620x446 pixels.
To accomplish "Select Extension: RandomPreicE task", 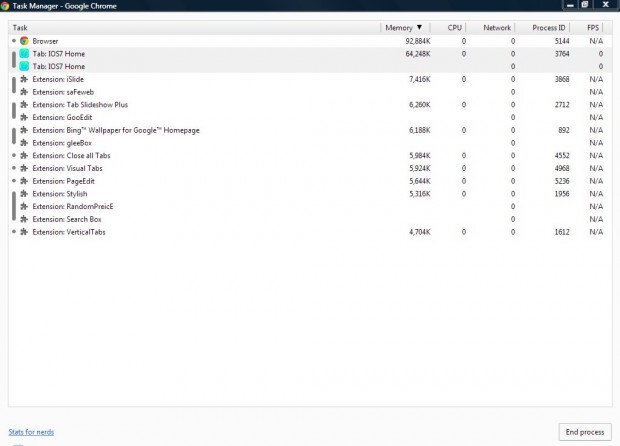I will coord(310,206).
